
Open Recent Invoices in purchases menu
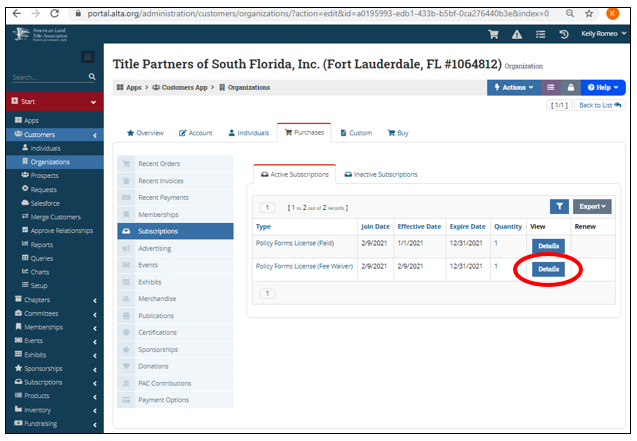click(176, 181)
